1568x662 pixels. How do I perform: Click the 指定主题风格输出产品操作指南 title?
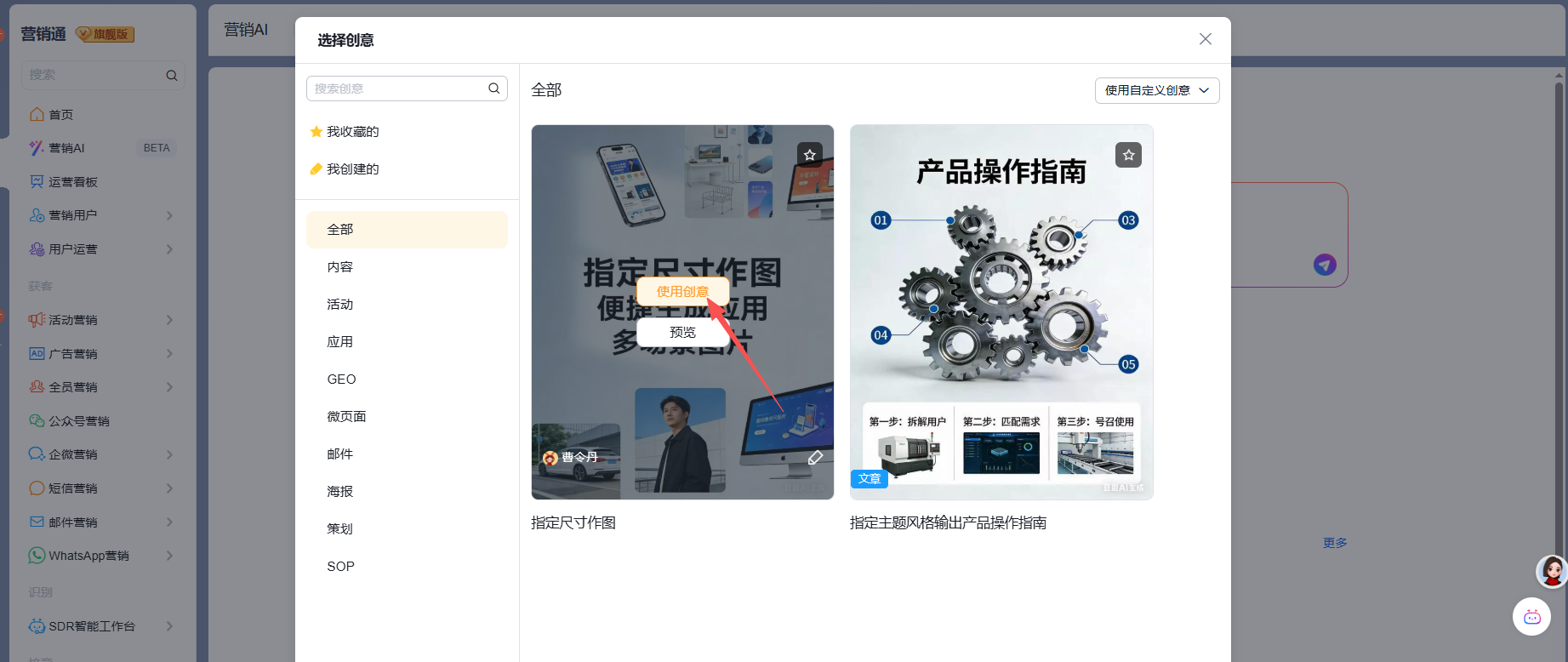tap(948, 523)
